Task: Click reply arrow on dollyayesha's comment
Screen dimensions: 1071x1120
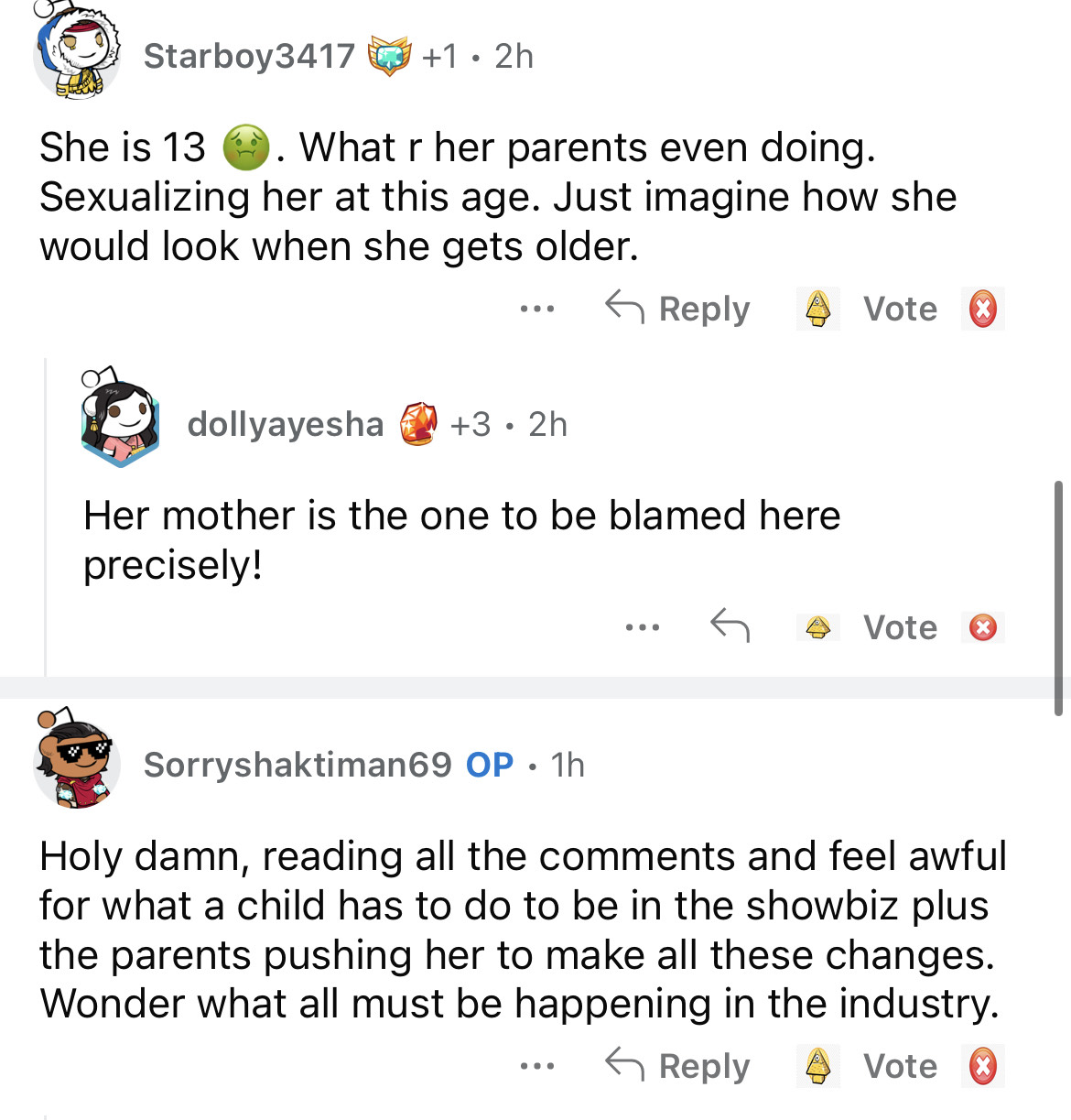Action: [730, 626]
